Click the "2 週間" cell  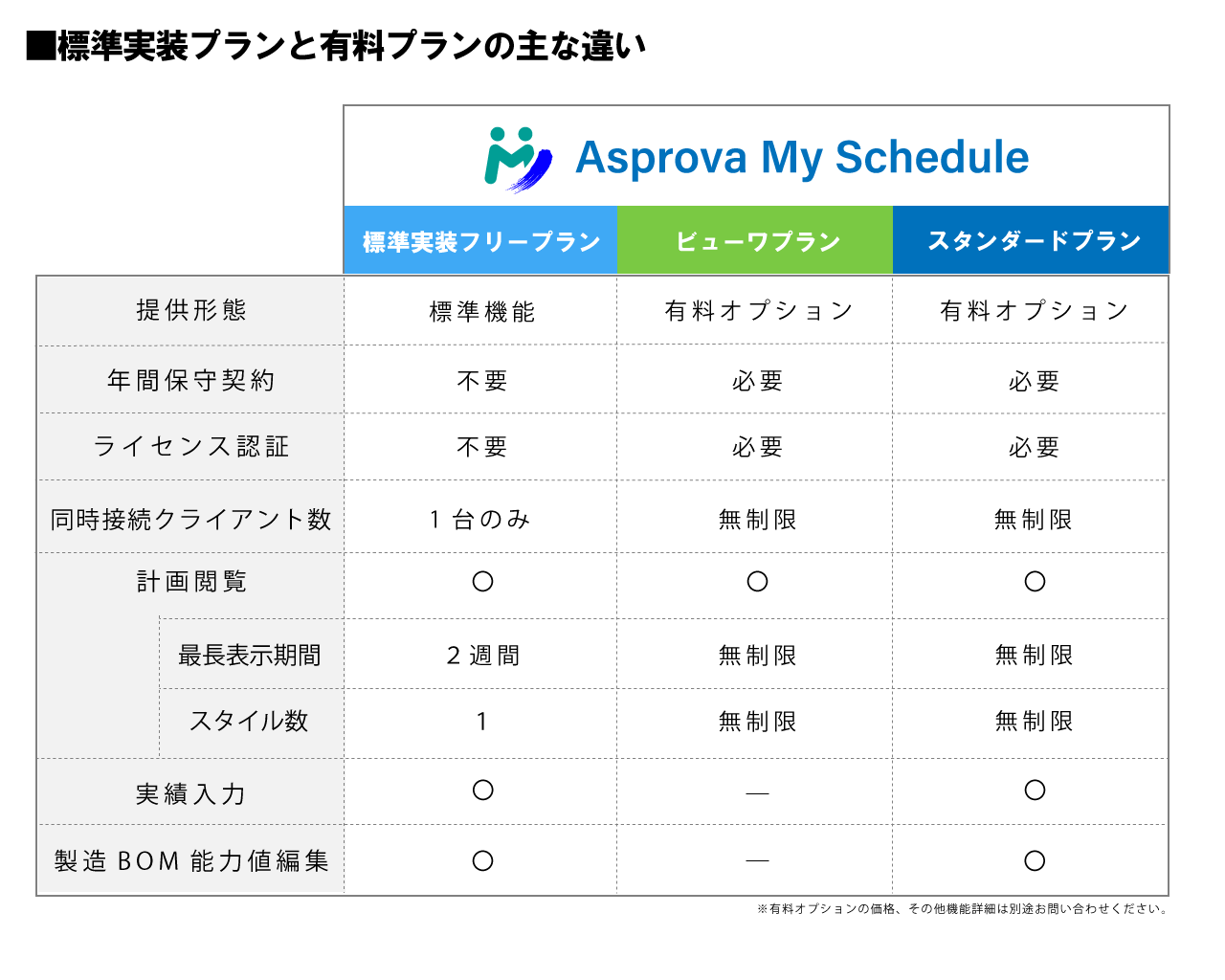coord(483,656)
